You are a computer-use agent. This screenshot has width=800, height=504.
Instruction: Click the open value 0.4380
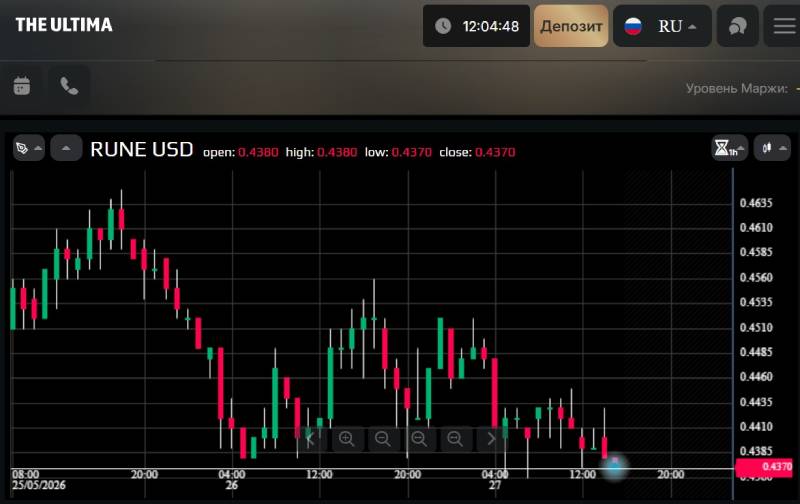(258, 152)
